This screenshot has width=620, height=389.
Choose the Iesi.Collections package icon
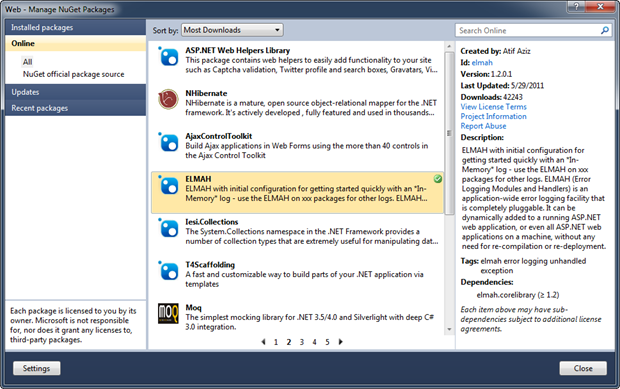(169, 228)
